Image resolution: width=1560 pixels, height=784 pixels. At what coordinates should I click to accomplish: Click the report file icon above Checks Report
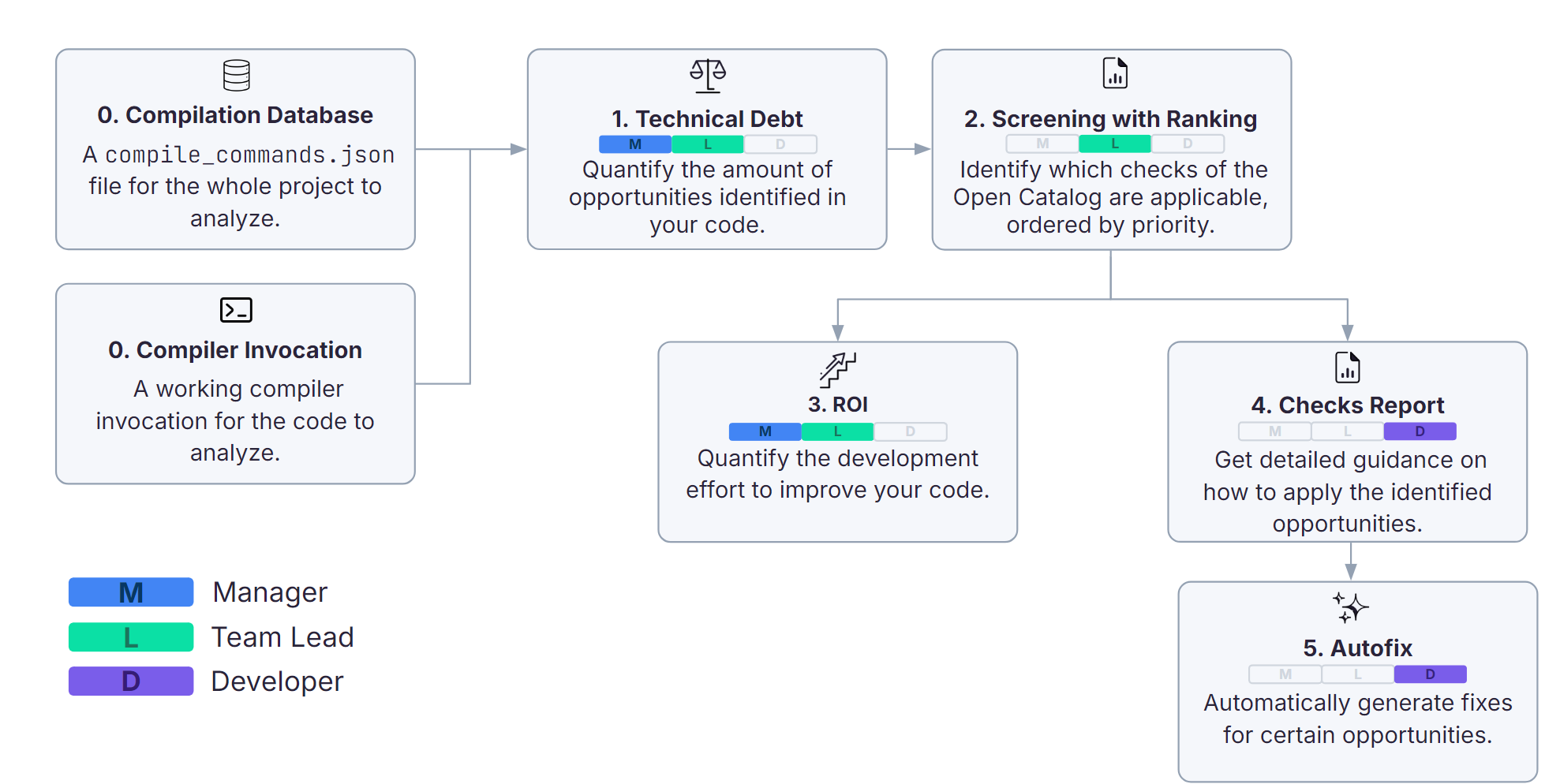tap(1348, 368)
